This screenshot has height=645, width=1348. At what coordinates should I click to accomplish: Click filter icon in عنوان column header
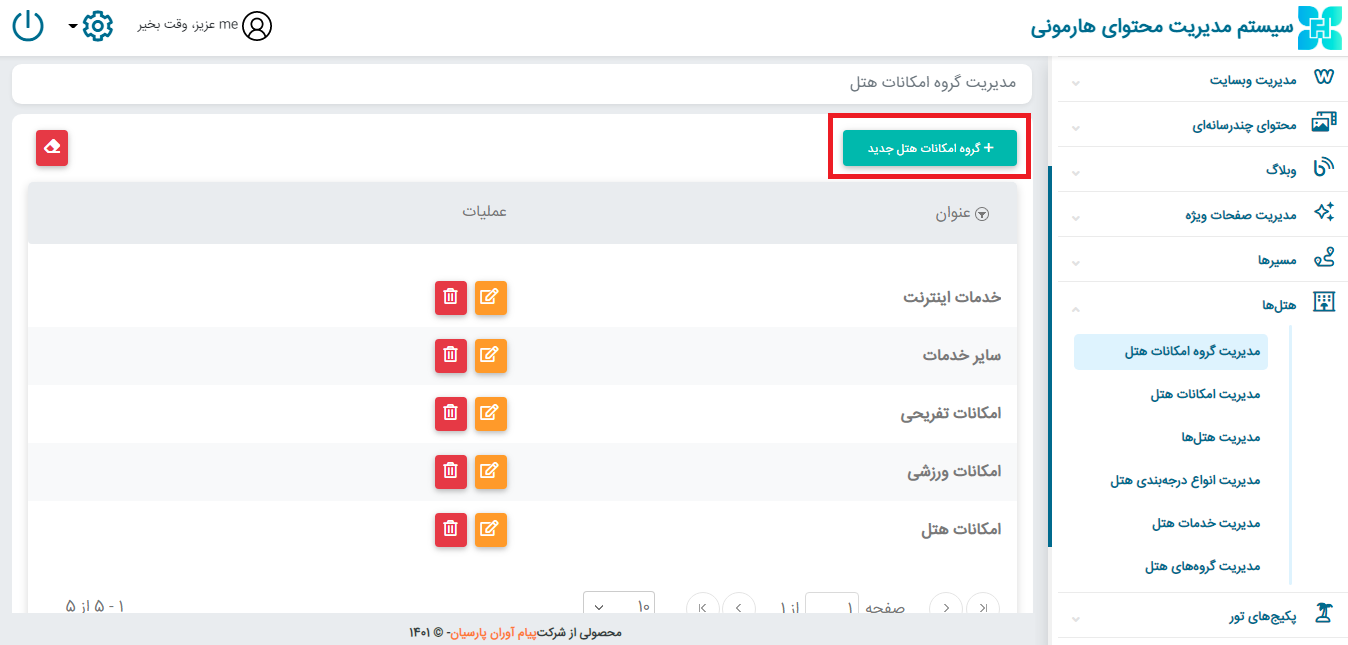click(982, 214)
